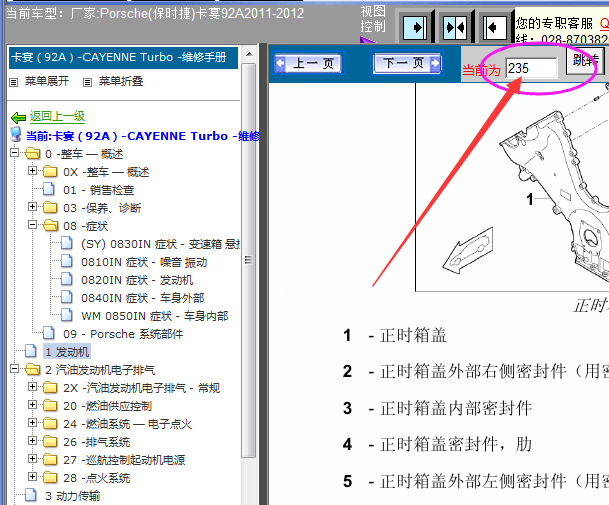Click the 0820IN 症状 page icon
609x505 pixels.
click(67, 279)
